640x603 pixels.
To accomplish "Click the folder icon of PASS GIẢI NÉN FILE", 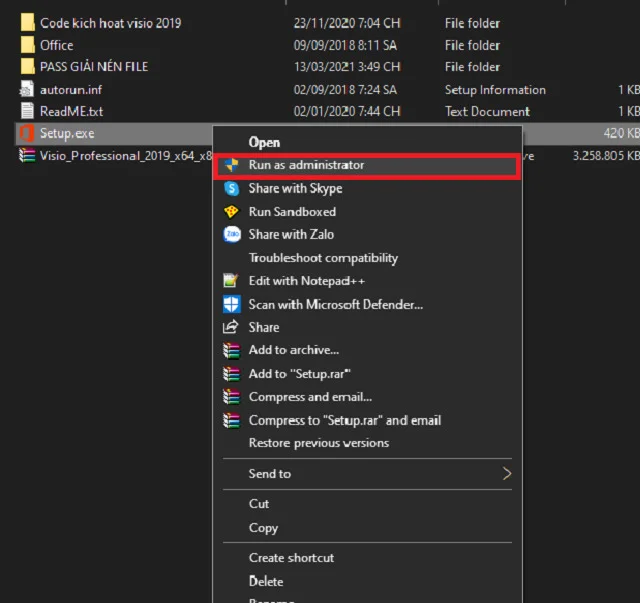I will click(27, 66).
